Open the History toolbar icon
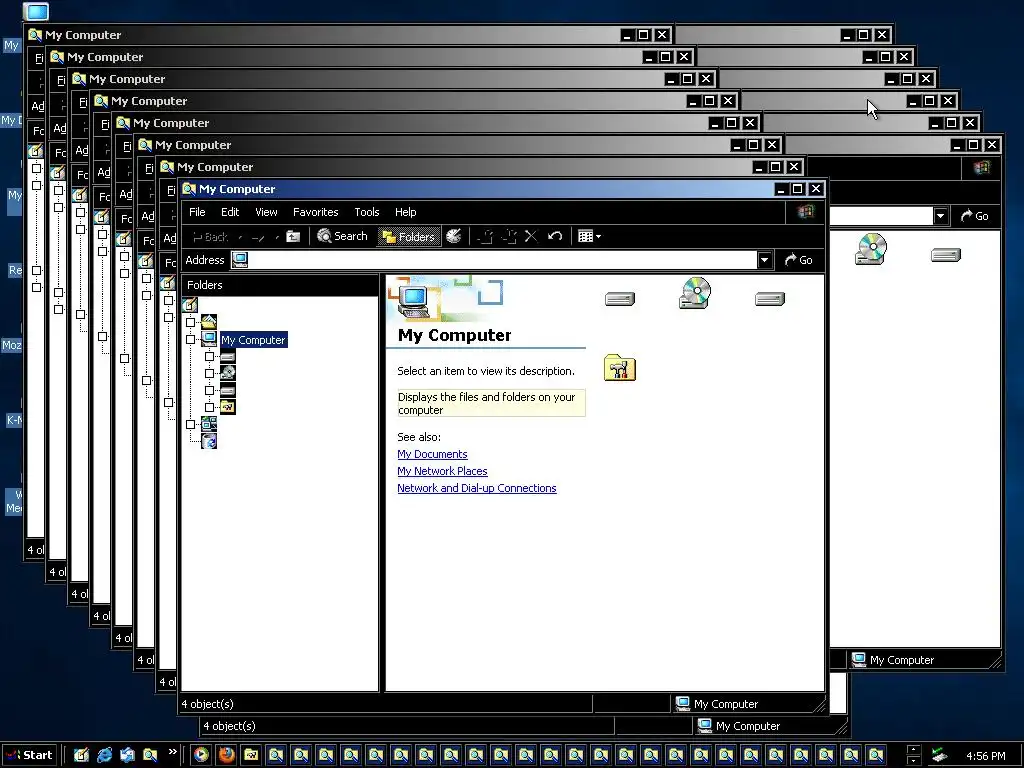The width and height of the screenshot is (1024, 768). click(454, 236)
